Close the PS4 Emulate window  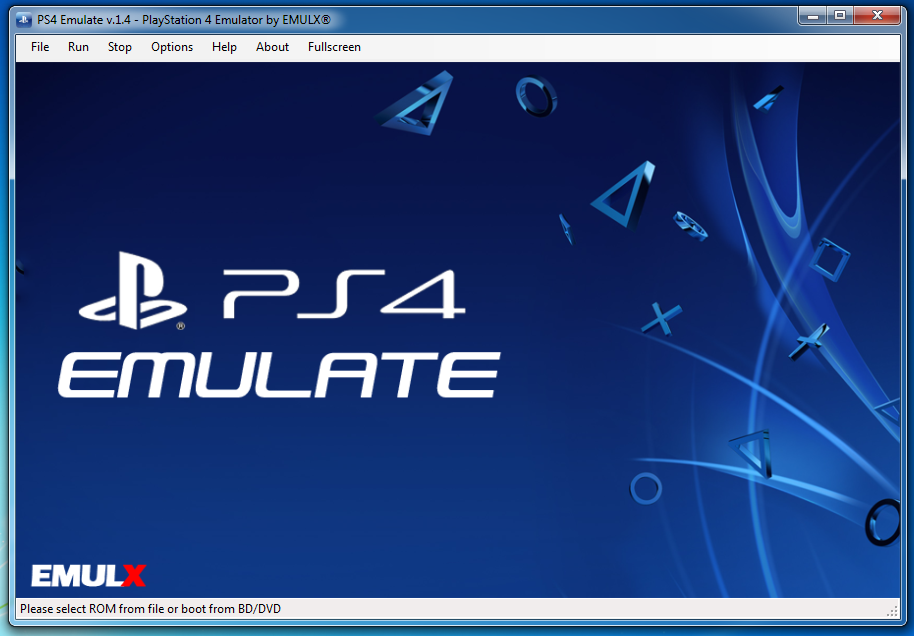(877, 16)
